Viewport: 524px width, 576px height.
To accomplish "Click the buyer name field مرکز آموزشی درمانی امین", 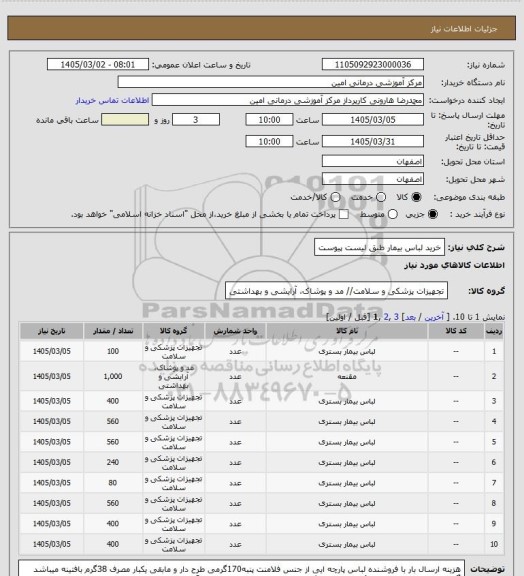I will tap(270, 82).
